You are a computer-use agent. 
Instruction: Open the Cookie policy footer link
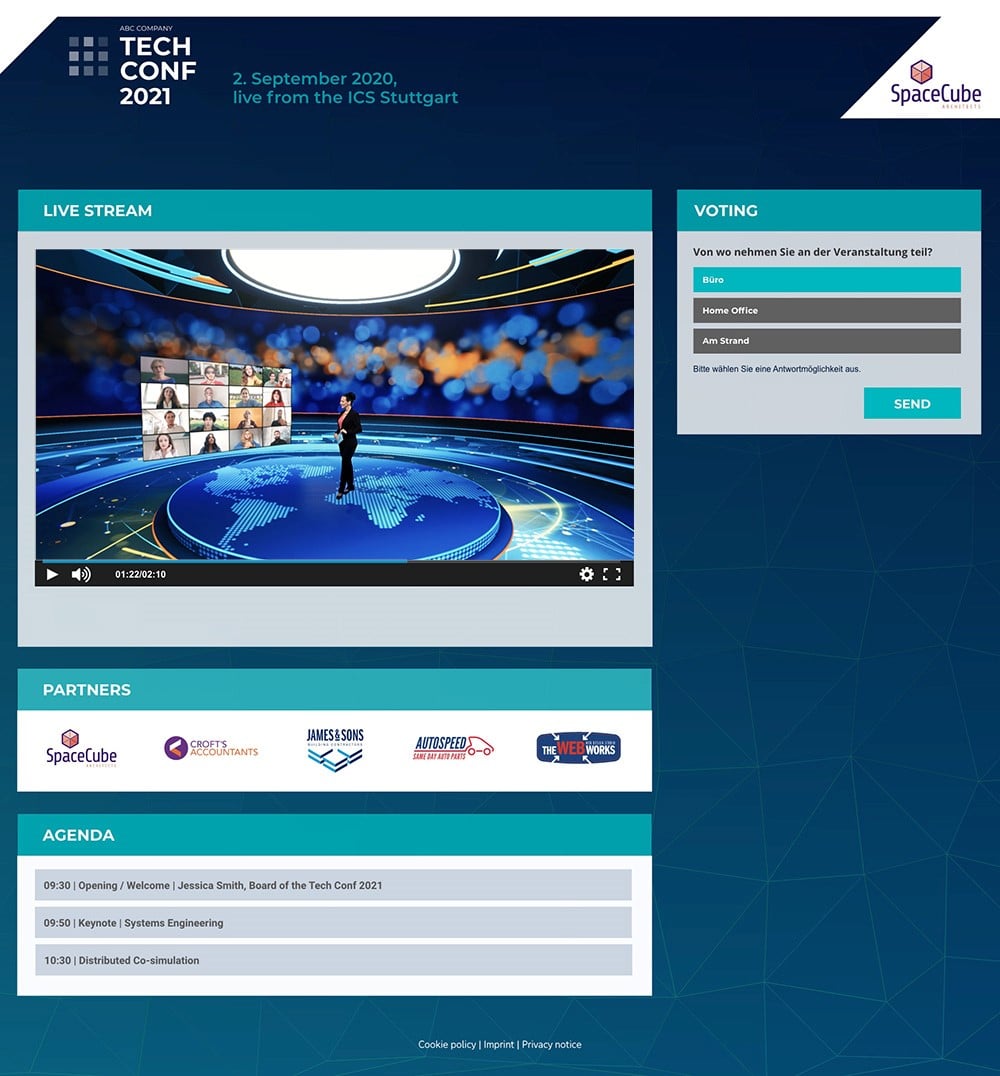(447, 1045)
